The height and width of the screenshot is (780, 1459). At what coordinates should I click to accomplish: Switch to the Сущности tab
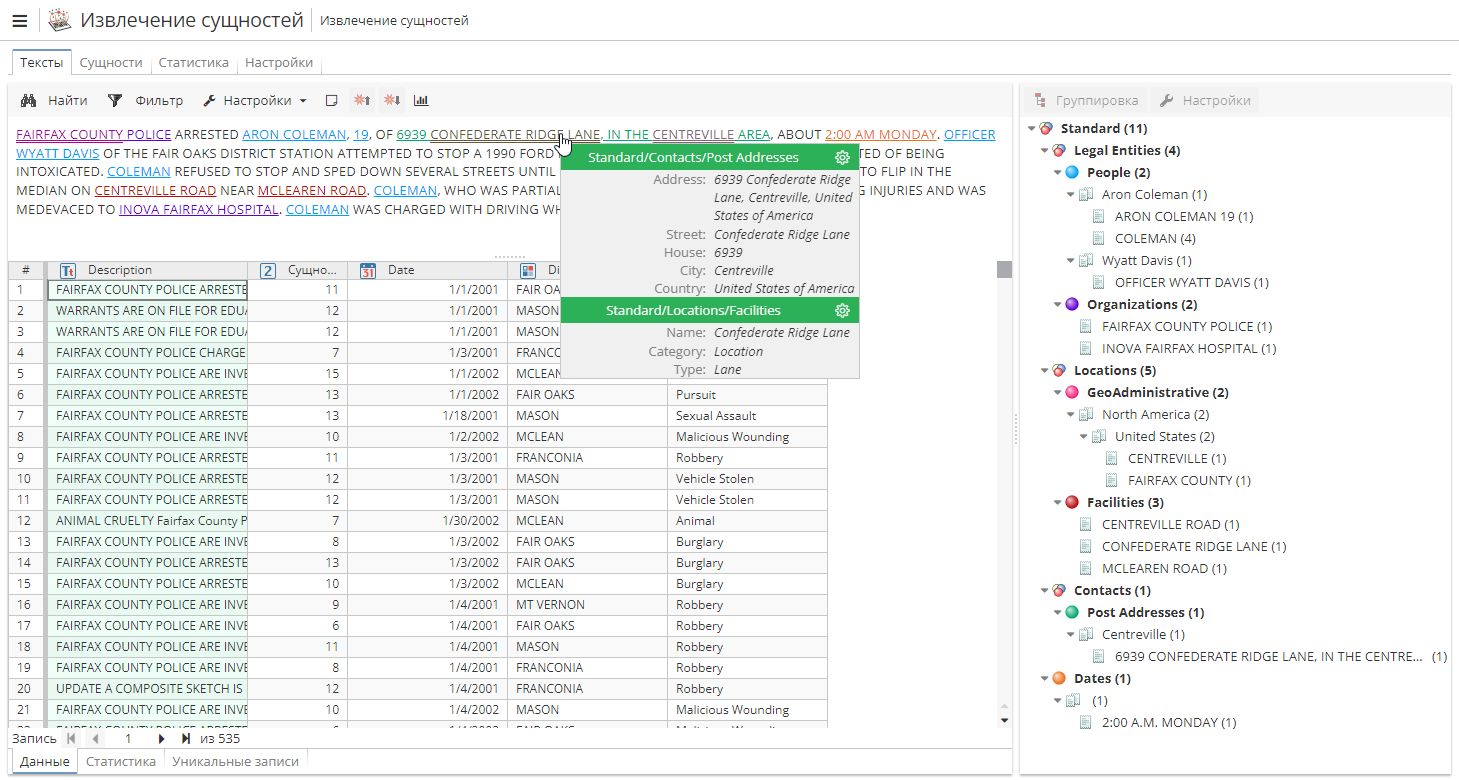(111, 62)
